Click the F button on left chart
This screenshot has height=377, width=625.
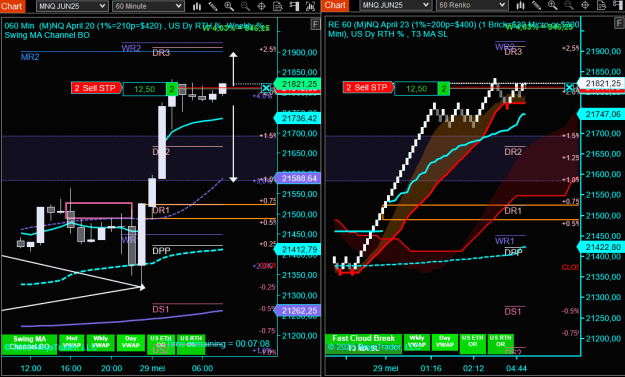pyautogui.click(x=315, y=25)
